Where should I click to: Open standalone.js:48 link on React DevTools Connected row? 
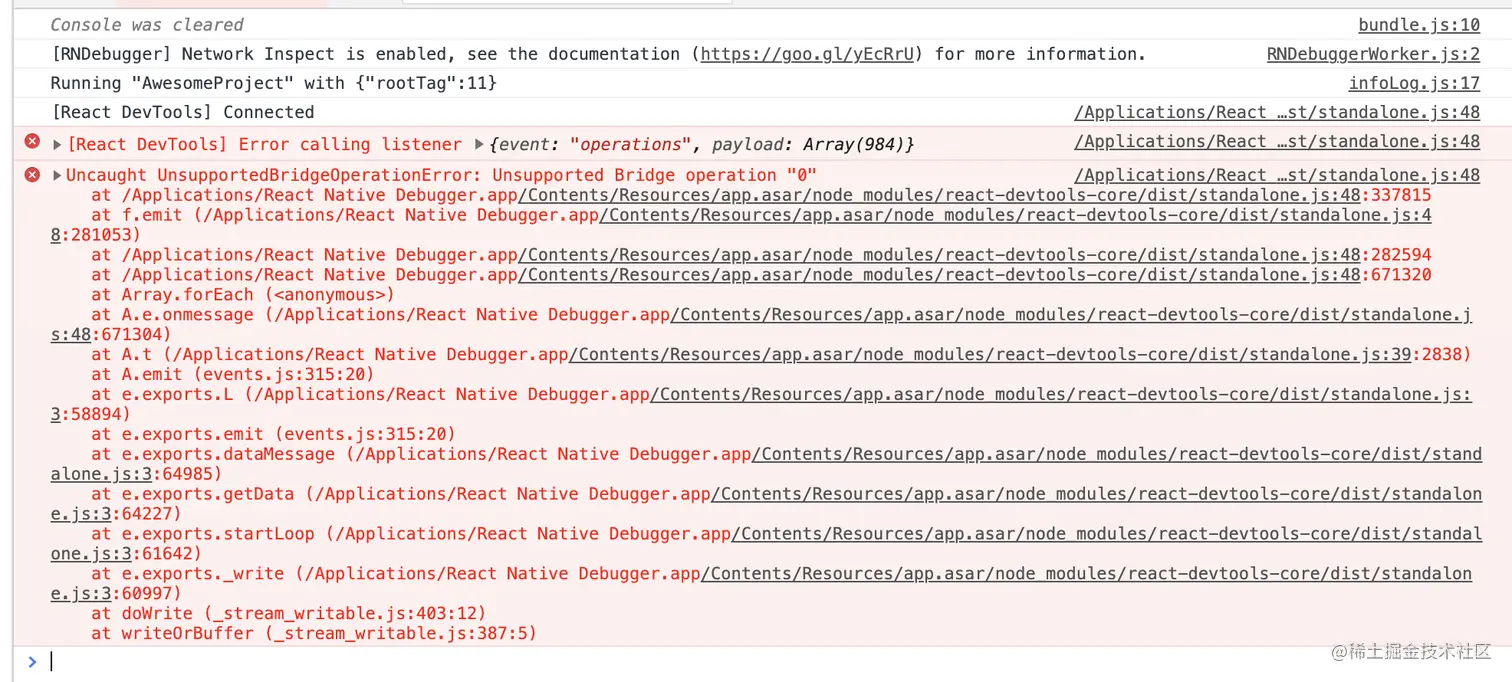click(x=1277, y=112)
